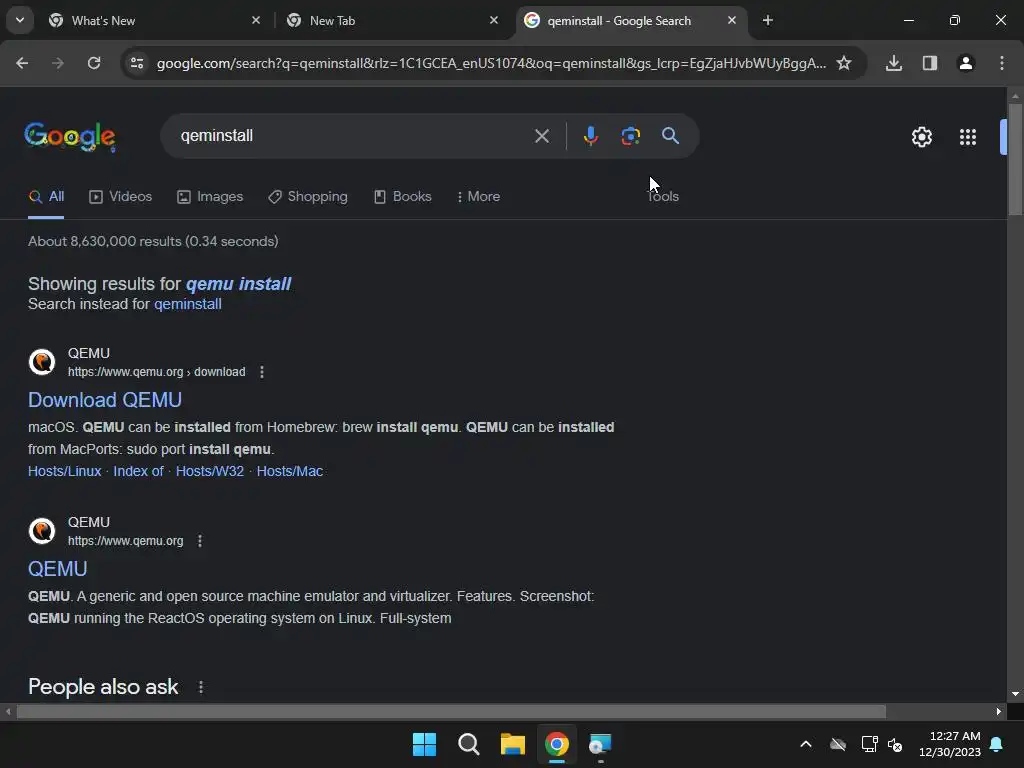The width and height of the screenshot is (1024, 768).
Task: Open the Chrome profile icon
Action: [x=966, y=63]
